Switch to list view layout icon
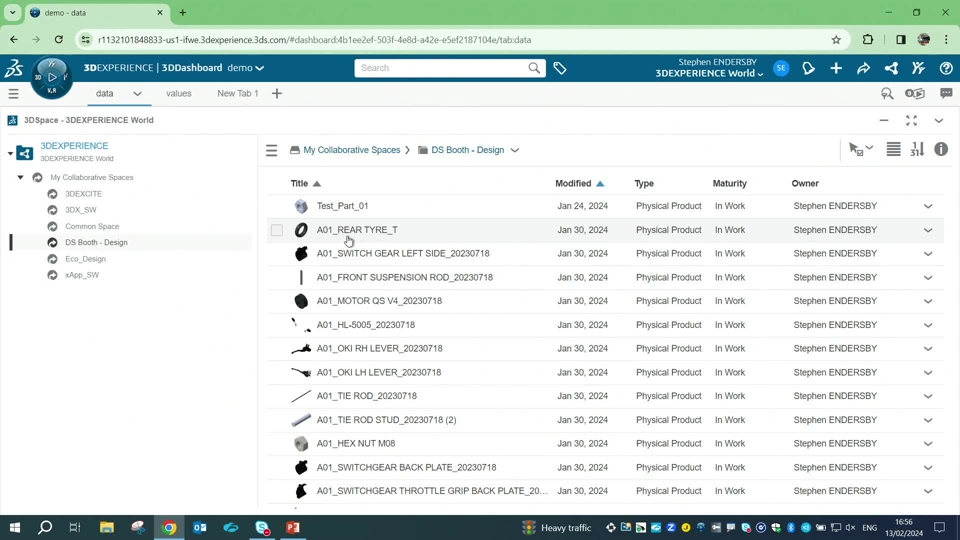 click(x=893, y=149)
